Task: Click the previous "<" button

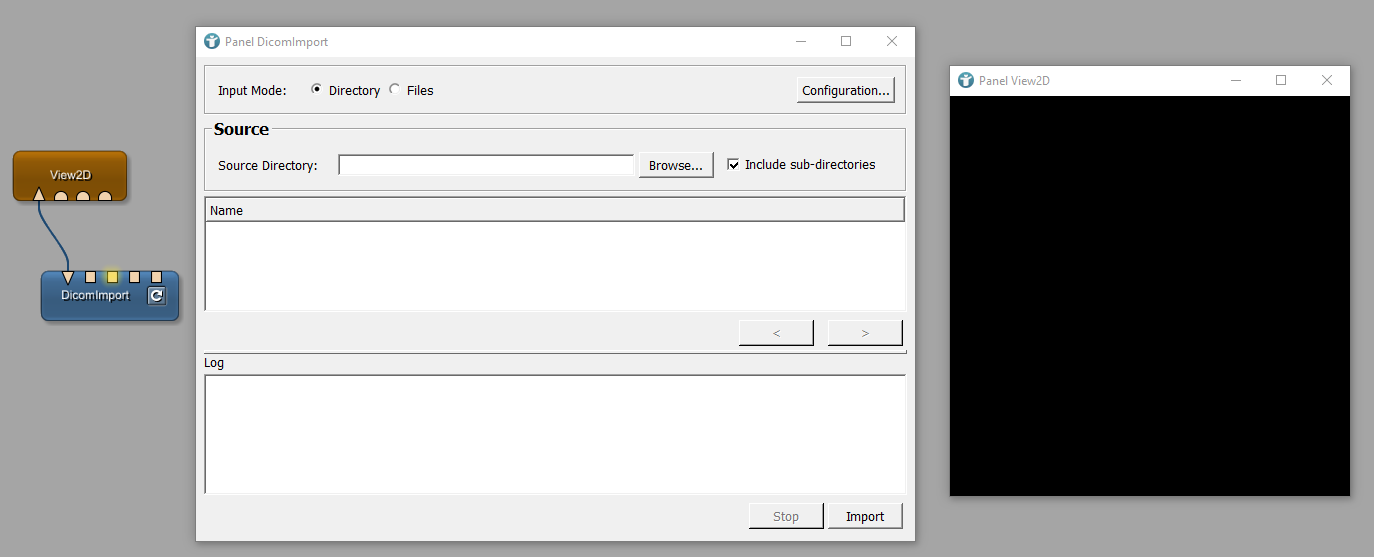Action: point(776,333)
